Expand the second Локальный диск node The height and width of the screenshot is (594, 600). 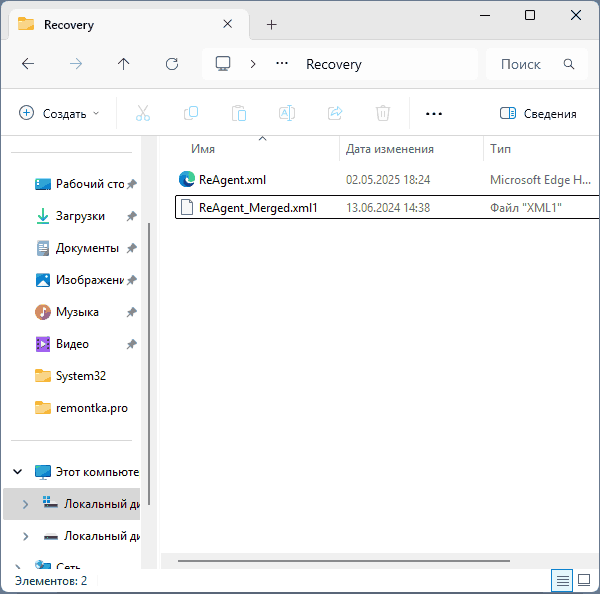pyautogui.click(x=25, y=536)
